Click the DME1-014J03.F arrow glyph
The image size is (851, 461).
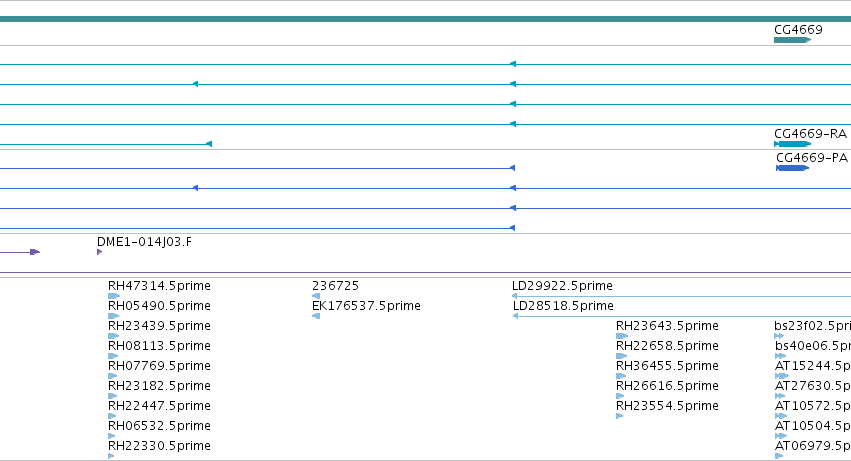100,252
